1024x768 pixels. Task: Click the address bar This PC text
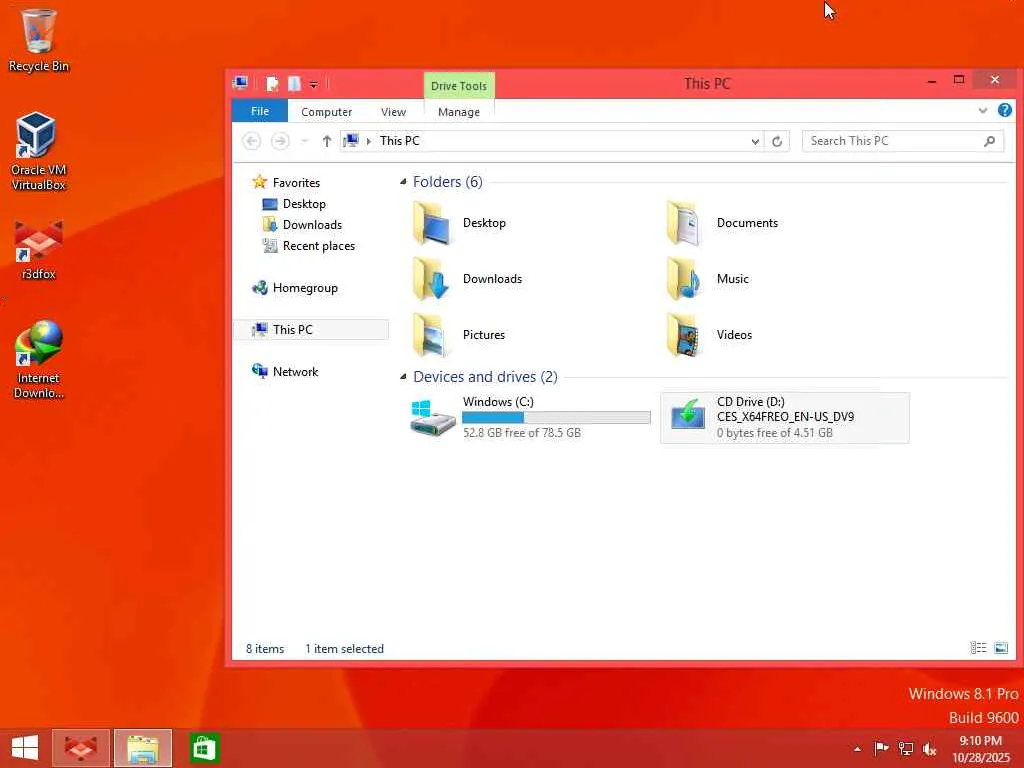click(x=400, y=140)
